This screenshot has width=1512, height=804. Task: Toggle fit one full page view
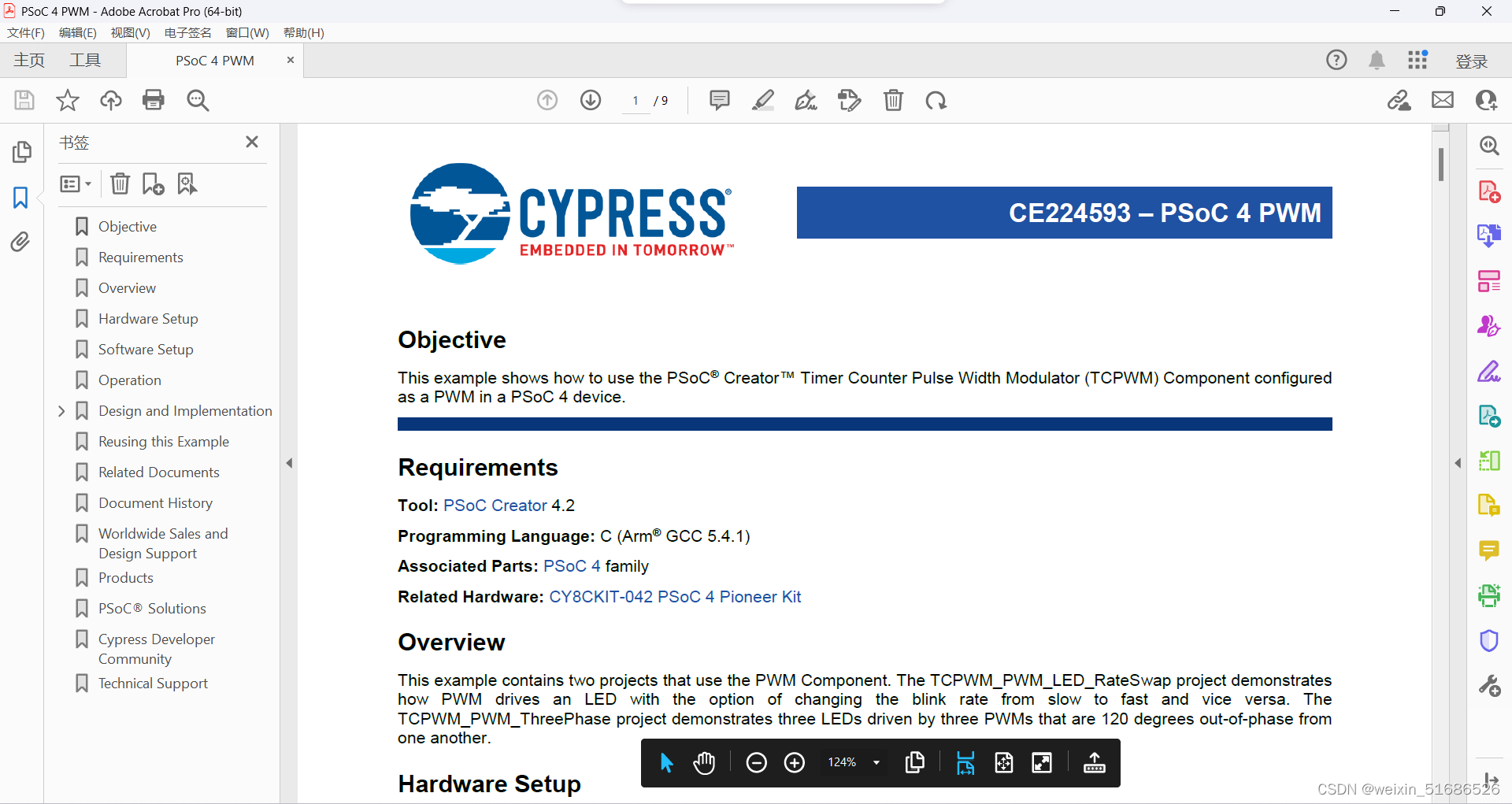pyautogui.click(x=1004, y=762)
